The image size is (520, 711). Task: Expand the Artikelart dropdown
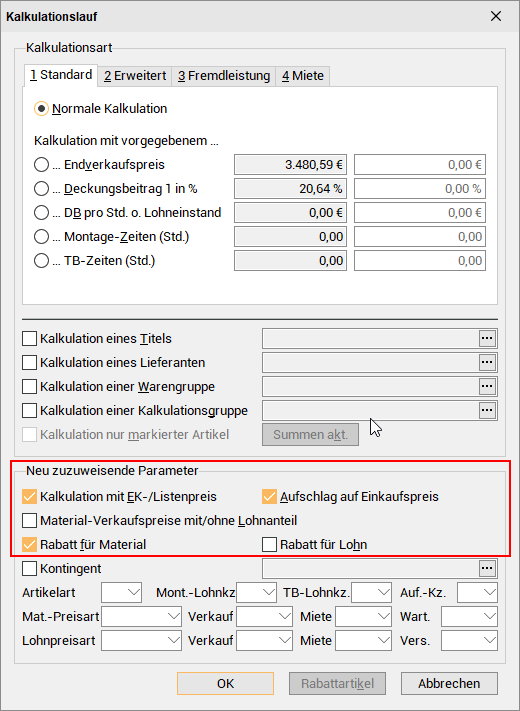[x=121, y=593]
